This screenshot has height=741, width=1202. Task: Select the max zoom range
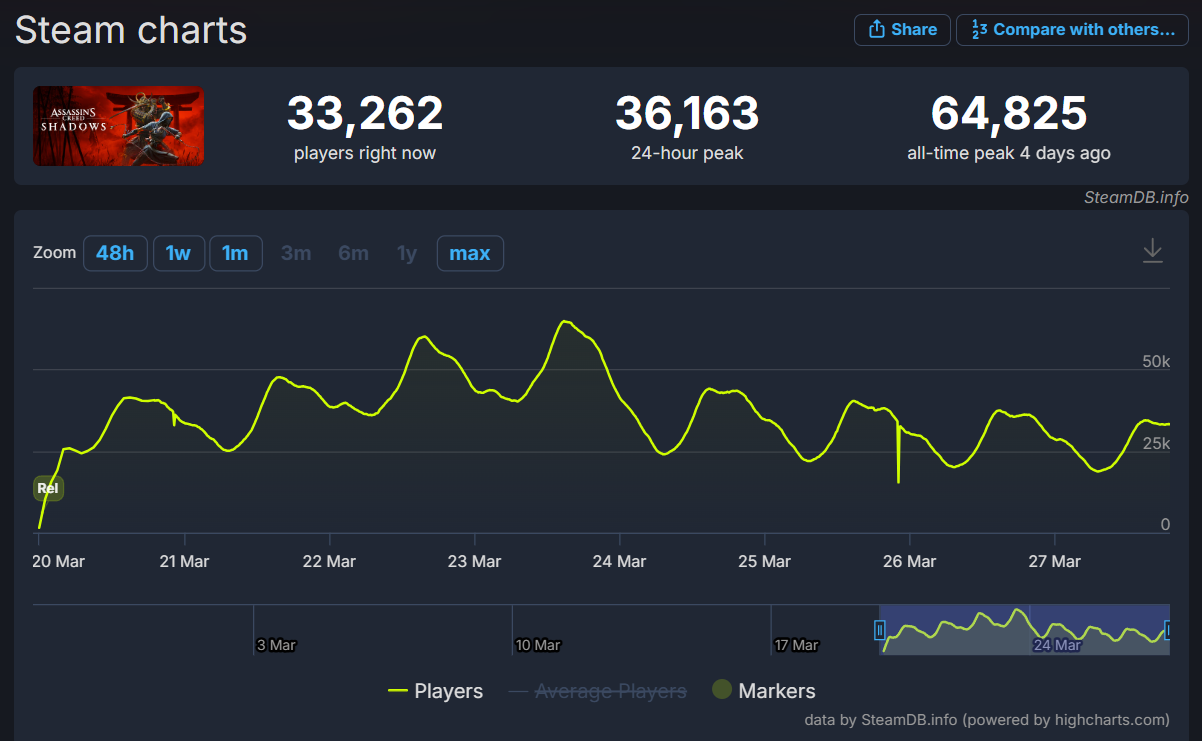(470, 253)
